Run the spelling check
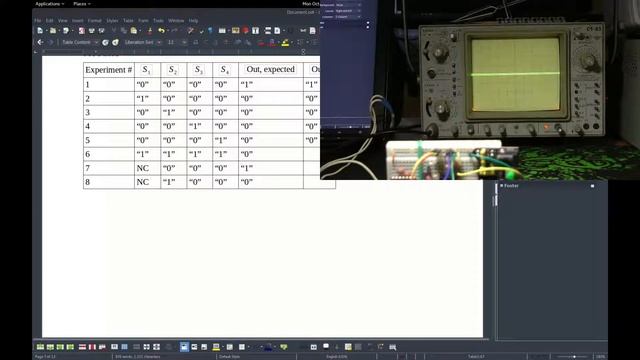 [202, 31]
